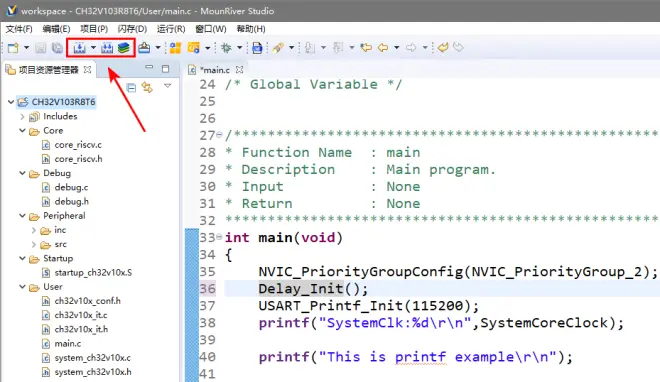The height and width of the screenshot is (382, 660).
Task: Click the New file toolbar icon
Action: [13, 48]
